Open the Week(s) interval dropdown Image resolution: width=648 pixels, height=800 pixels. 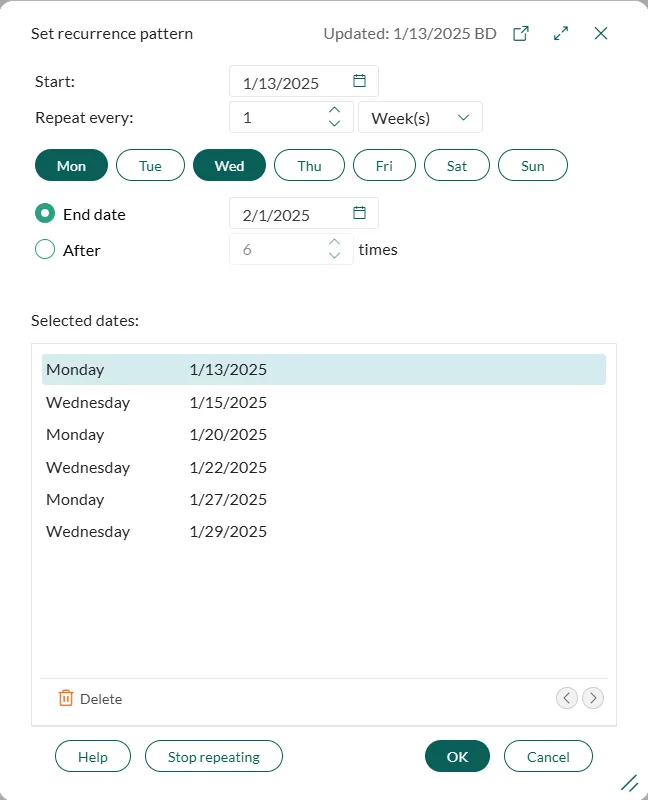coord(420,118)
